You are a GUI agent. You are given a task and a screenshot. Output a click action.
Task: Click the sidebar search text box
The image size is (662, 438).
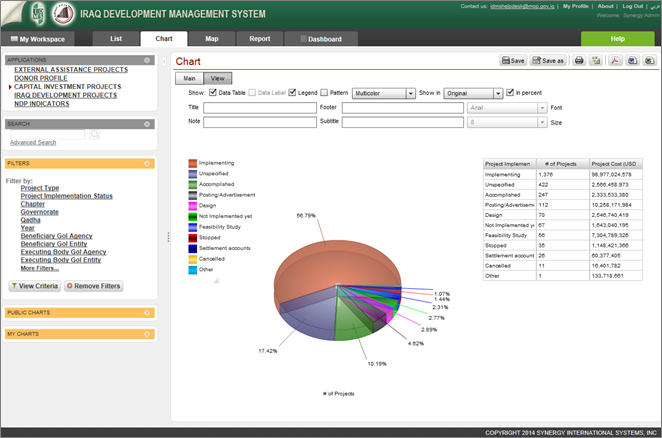pyautogui.click(x=47, y=134)
